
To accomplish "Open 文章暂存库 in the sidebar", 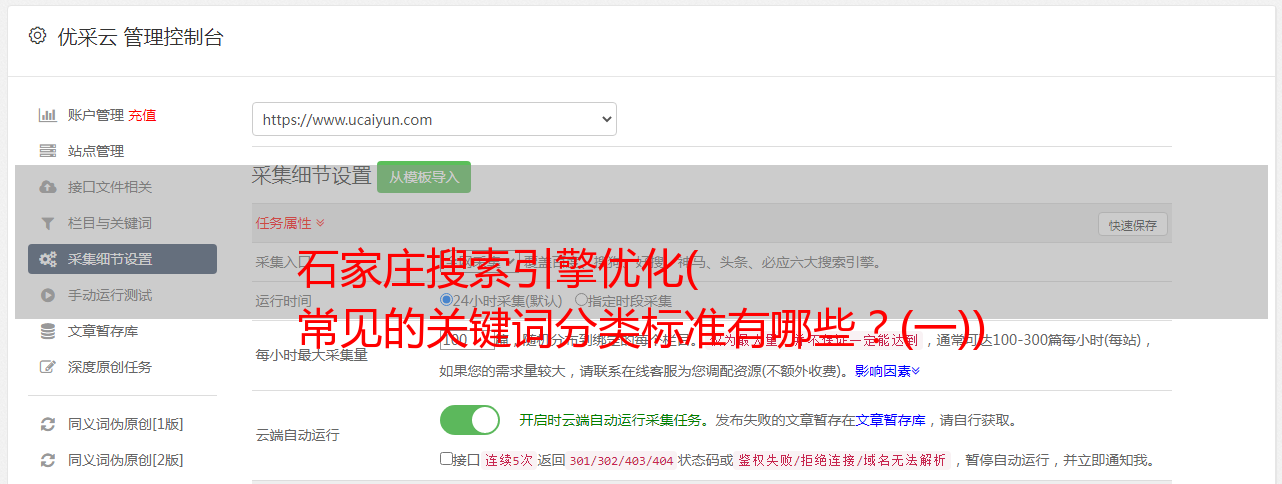I will [x=103, y=331].
